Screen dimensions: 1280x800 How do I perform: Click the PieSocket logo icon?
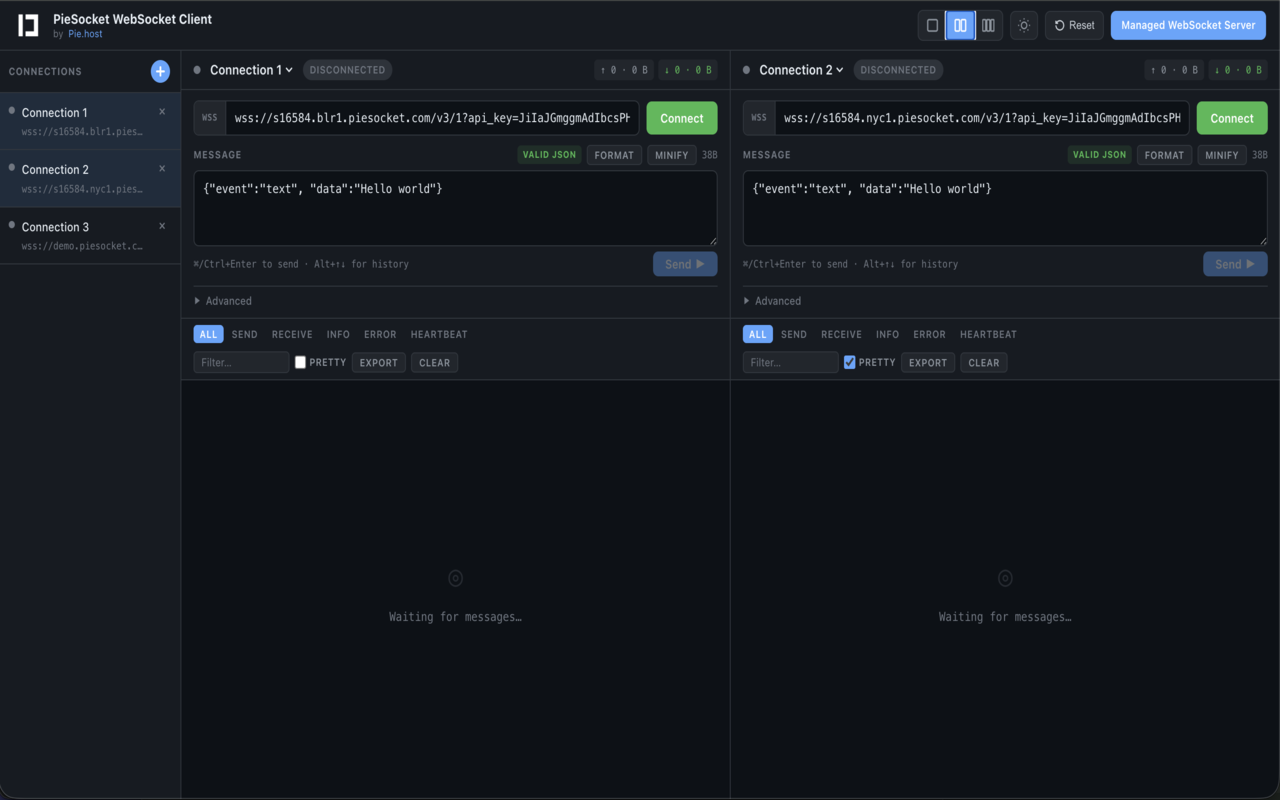tap(28, 25)
